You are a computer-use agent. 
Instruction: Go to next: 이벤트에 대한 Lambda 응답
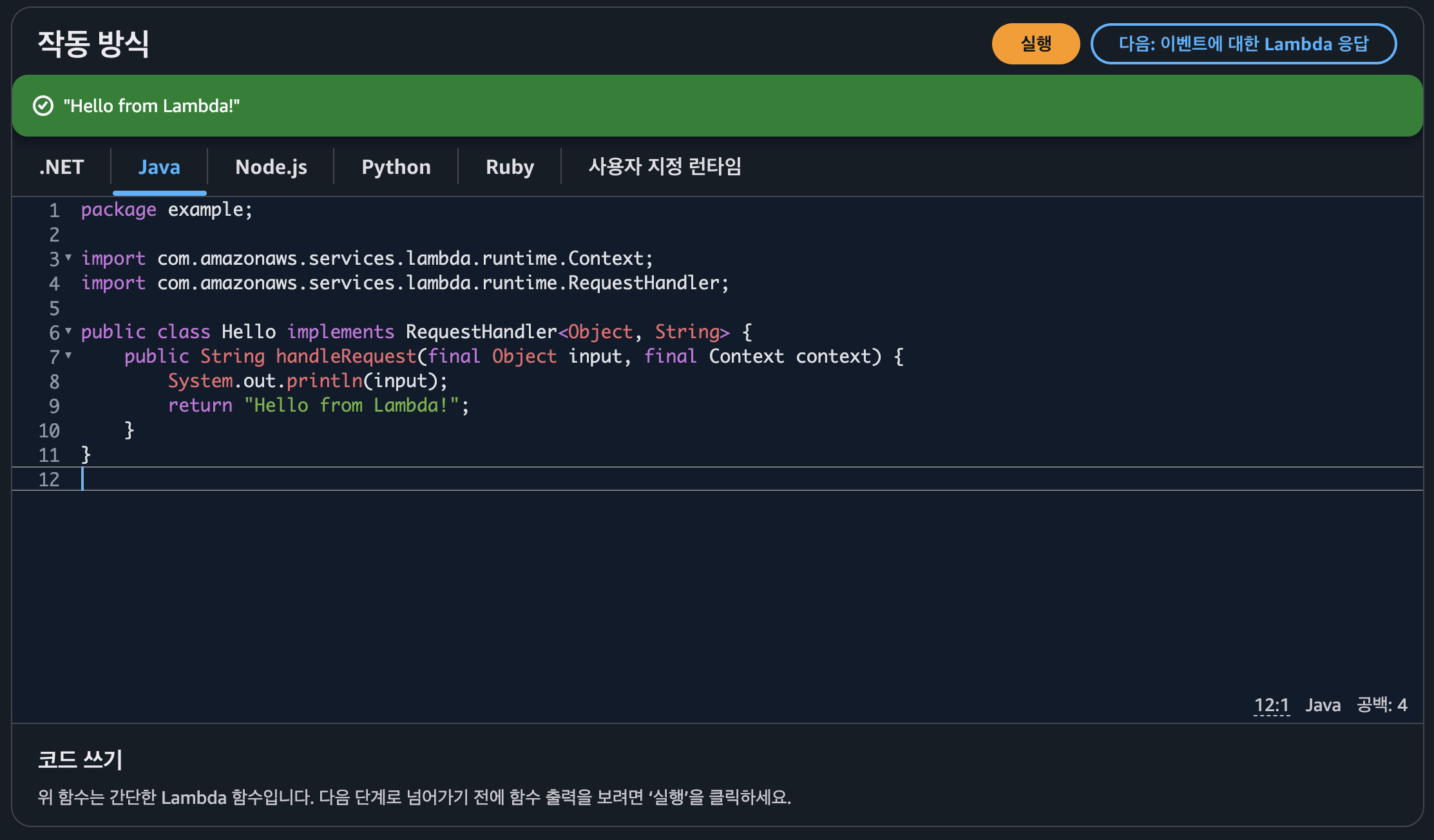pyautogui.click(x=1243, y=44)
